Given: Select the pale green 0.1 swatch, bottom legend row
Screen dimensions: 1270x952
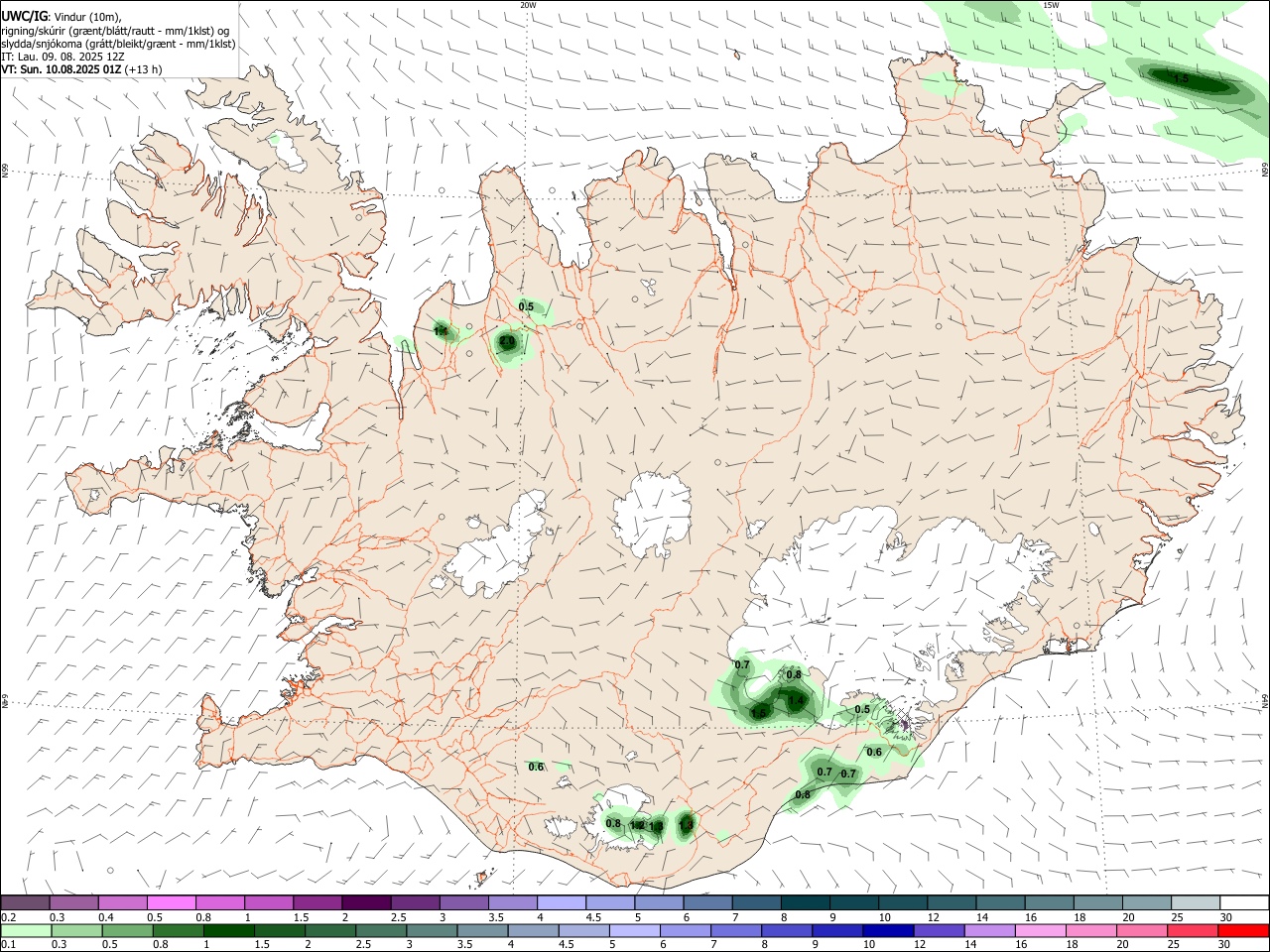Looking at the screenshot, I should pos(26,931).
